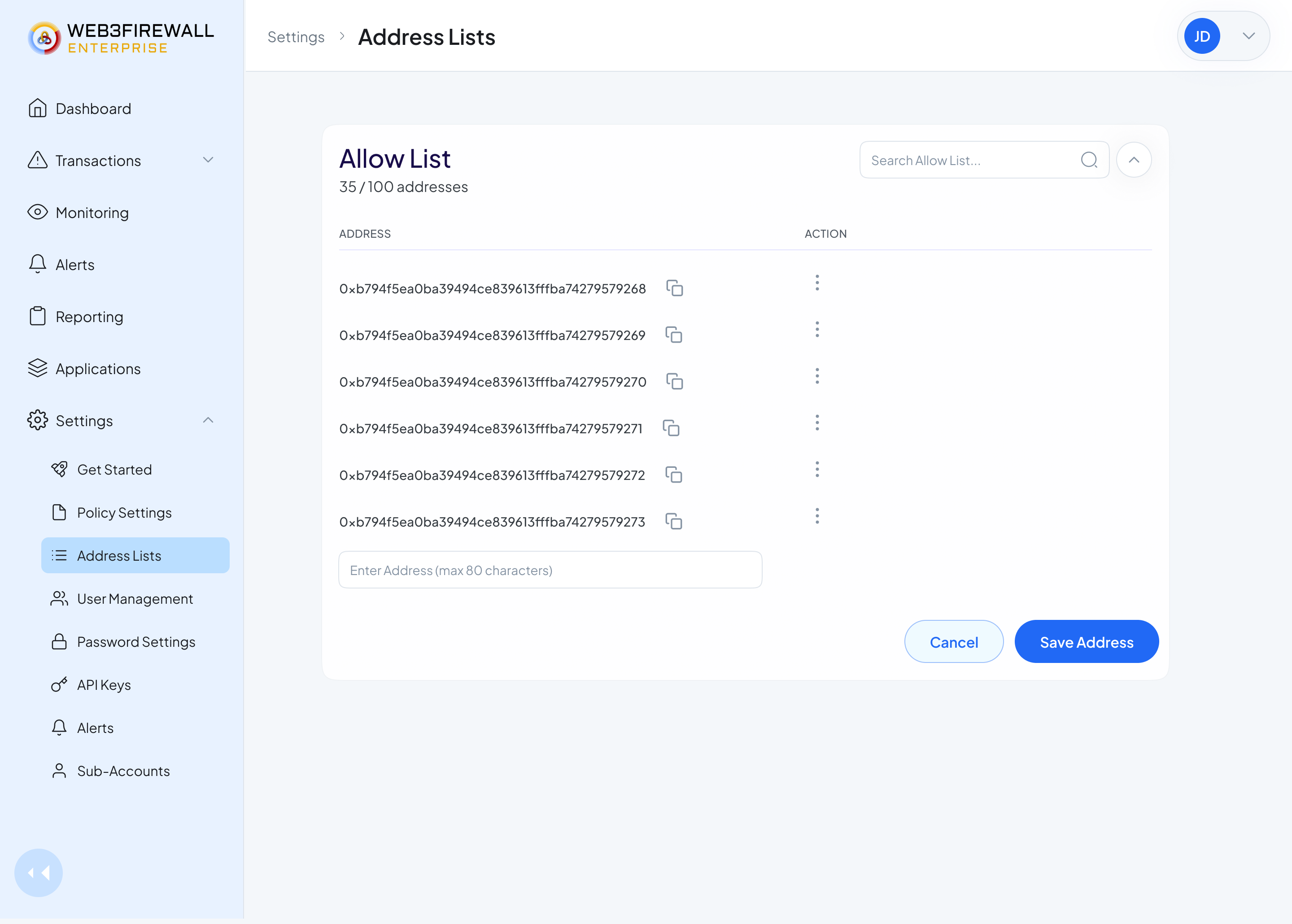Open the user account dropdown chevron

coord(1249,36)
